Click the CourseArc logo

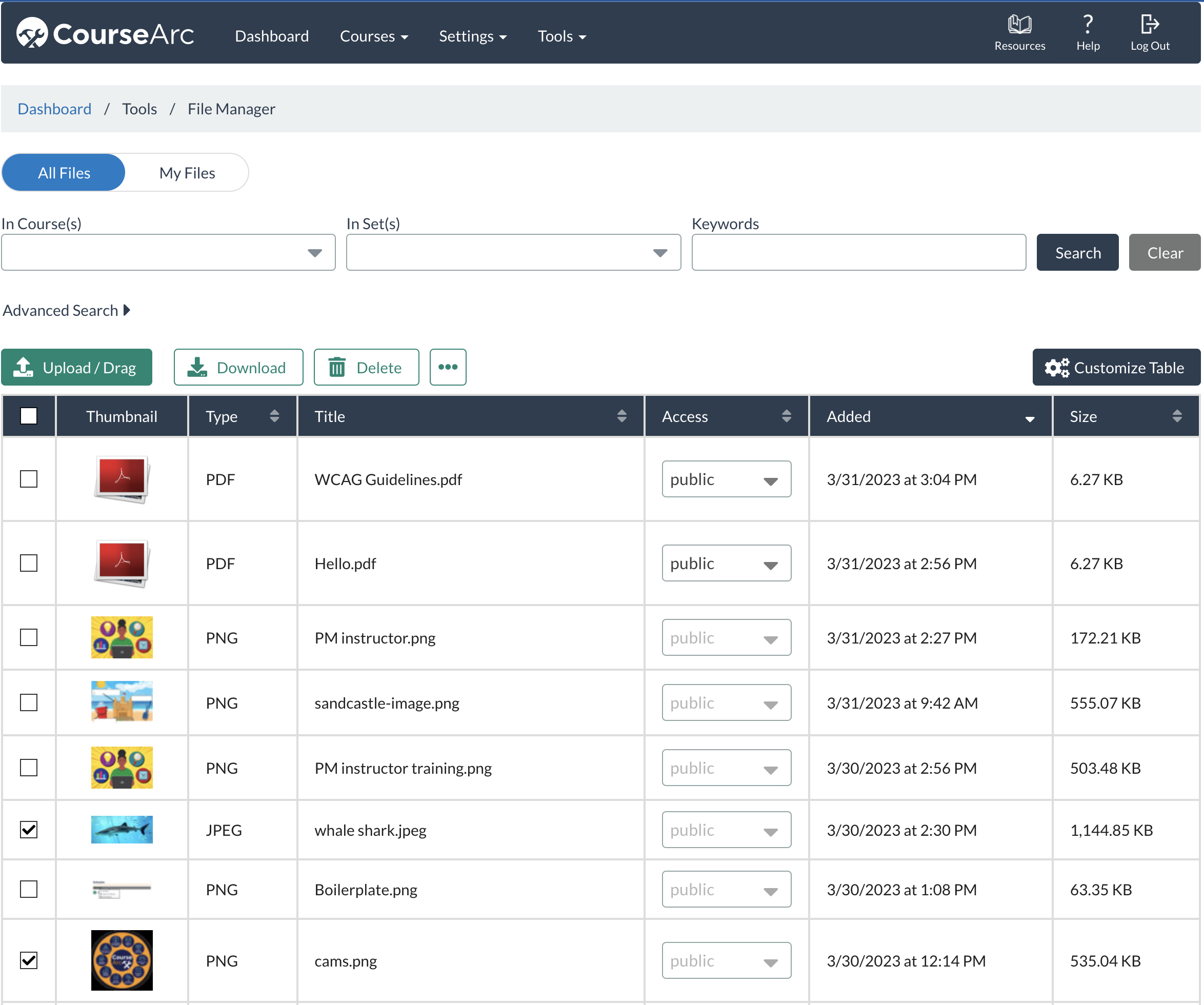106,34
